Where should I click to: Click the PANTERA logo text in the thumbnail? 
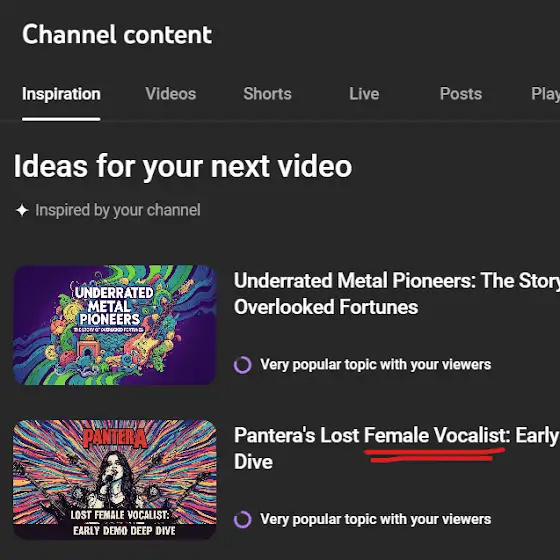(x=115, y=438)
